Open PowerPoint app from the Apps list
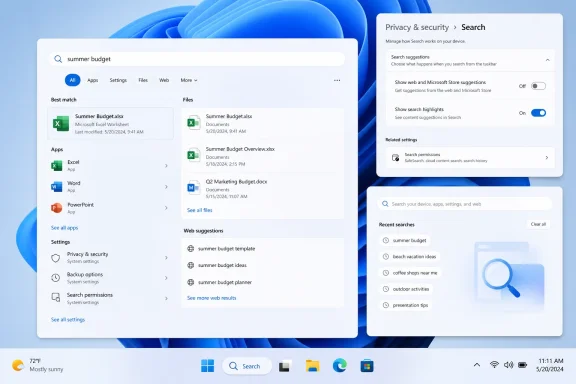Screen dimensions: 576x384 coord(110,208)
